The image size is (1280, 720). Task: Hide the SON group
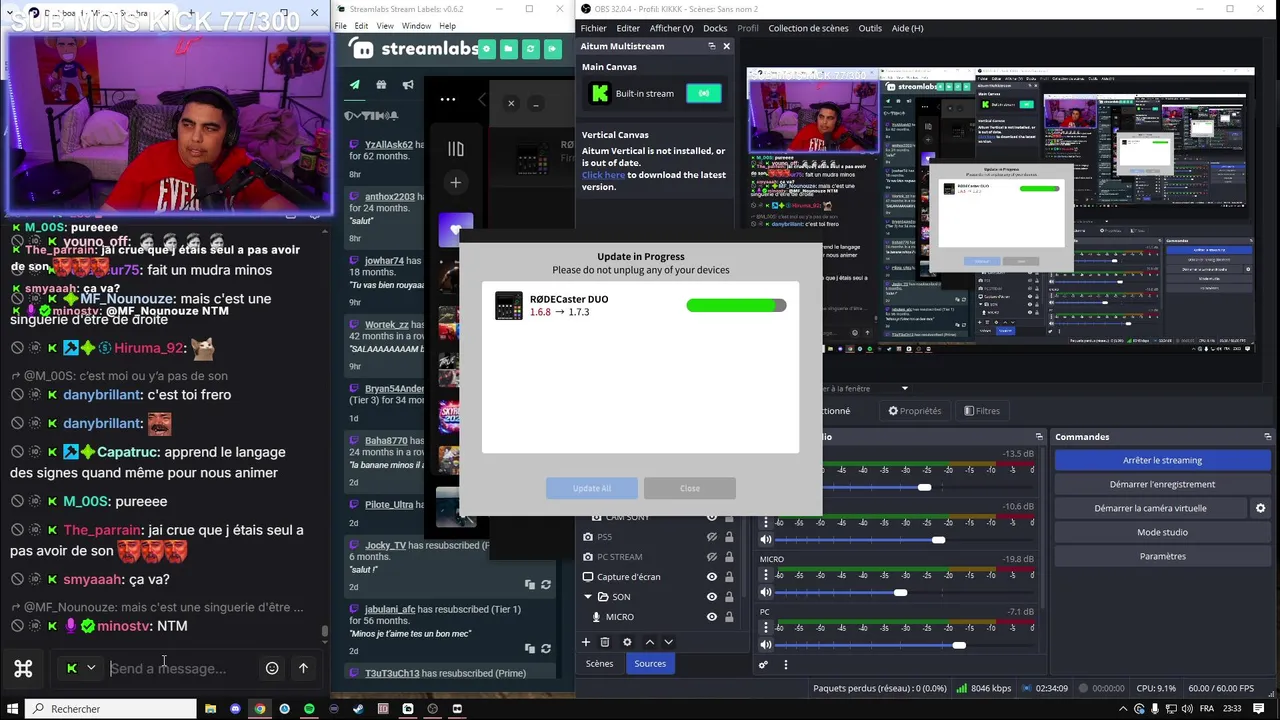712,597
